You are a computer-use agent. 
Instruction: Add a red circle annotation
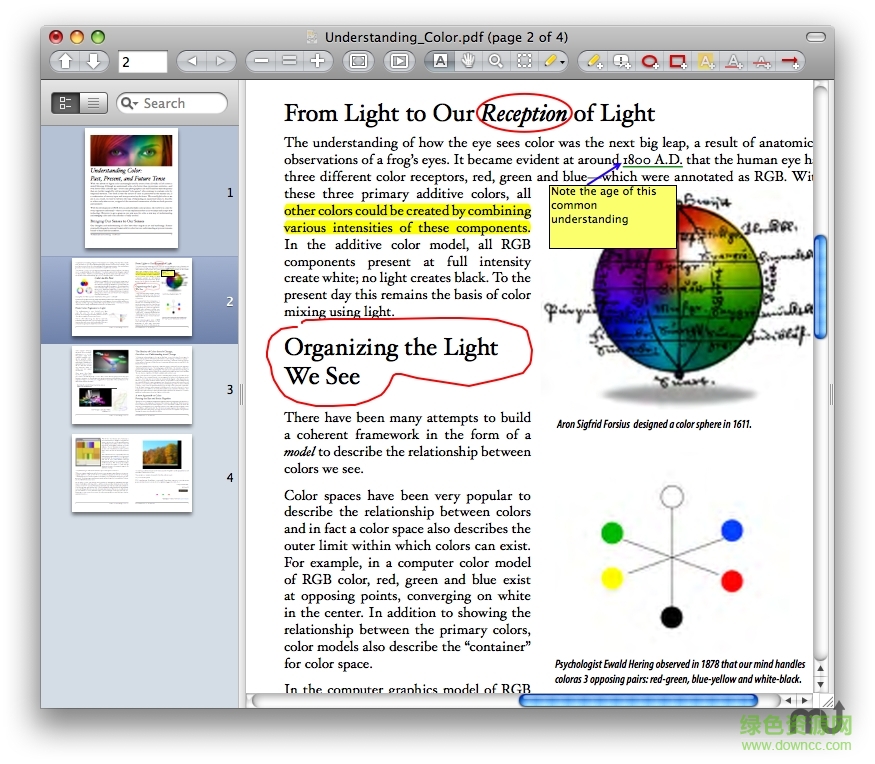(x=648, y=61)
